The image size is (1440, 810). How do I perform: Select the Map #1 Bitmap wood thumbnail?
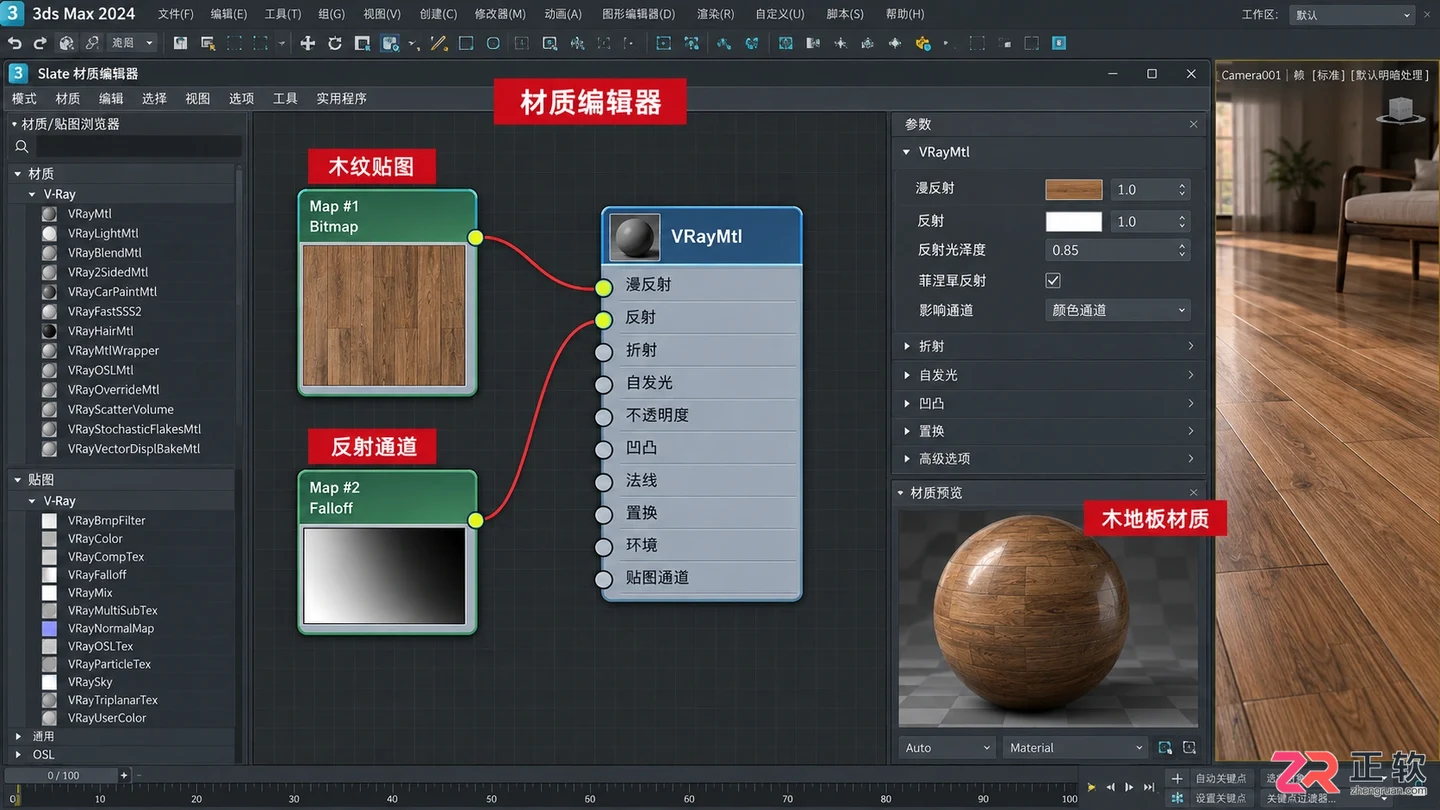(385, 316)
